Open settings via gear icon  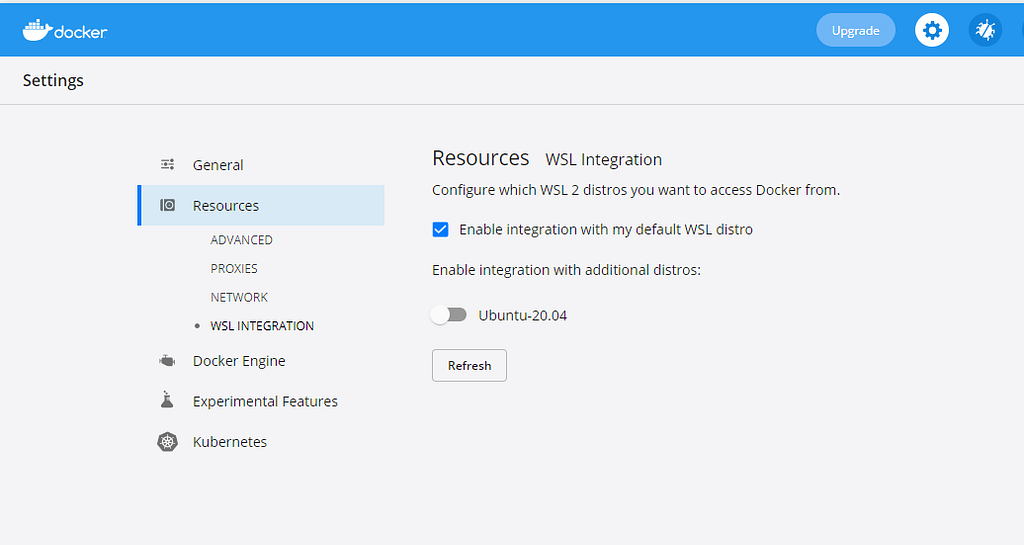coord(932,30)
